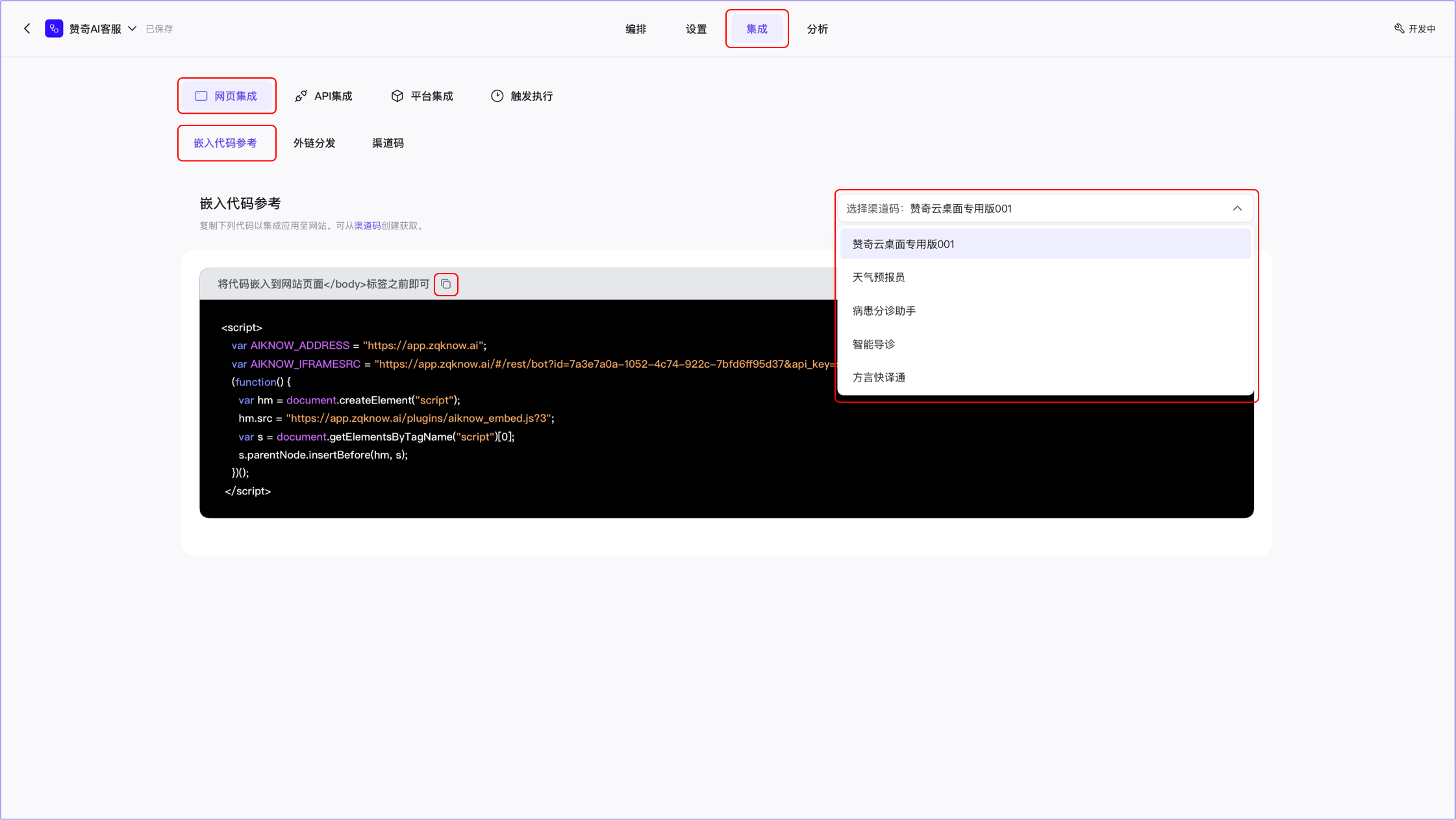Click the purple 赞奇AI客服 app logo

[54, 29]
